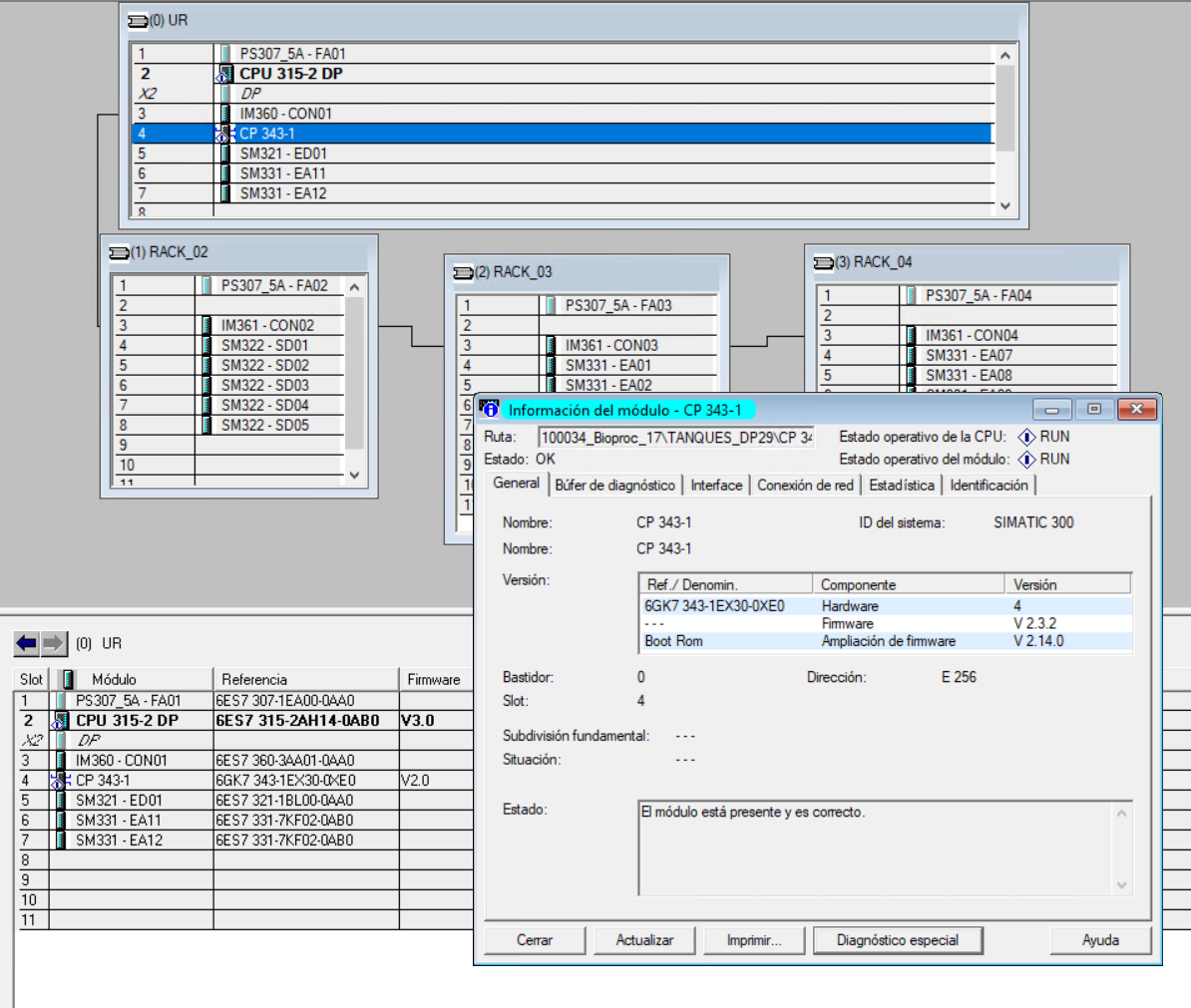Click the CPU 315-2 DP module icon in UR rack

(225, 74)
